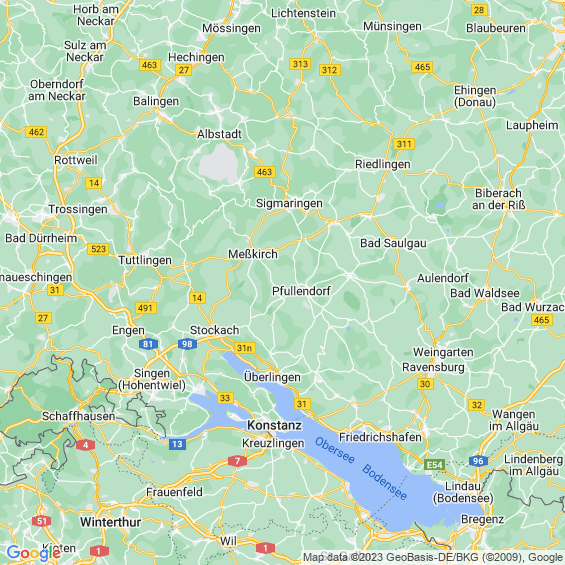
Task: Click the Friedrichshafen label on the lake
Action: point(380,437)
